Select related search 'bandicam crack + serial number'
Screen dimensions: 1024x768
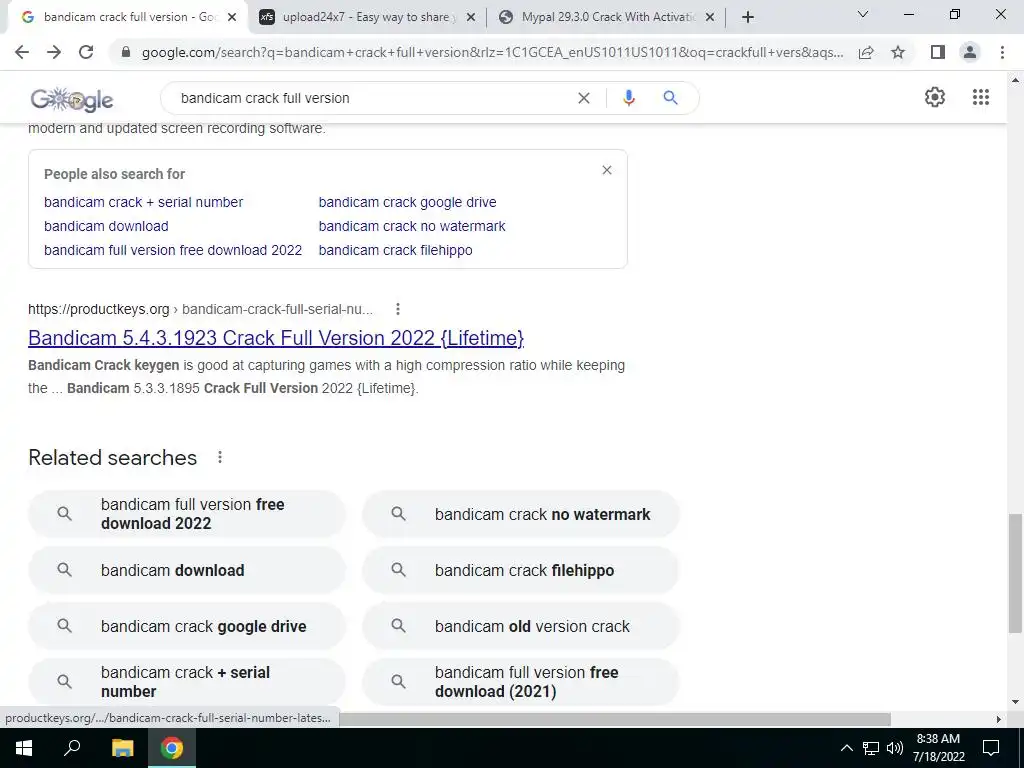point(187,682)
